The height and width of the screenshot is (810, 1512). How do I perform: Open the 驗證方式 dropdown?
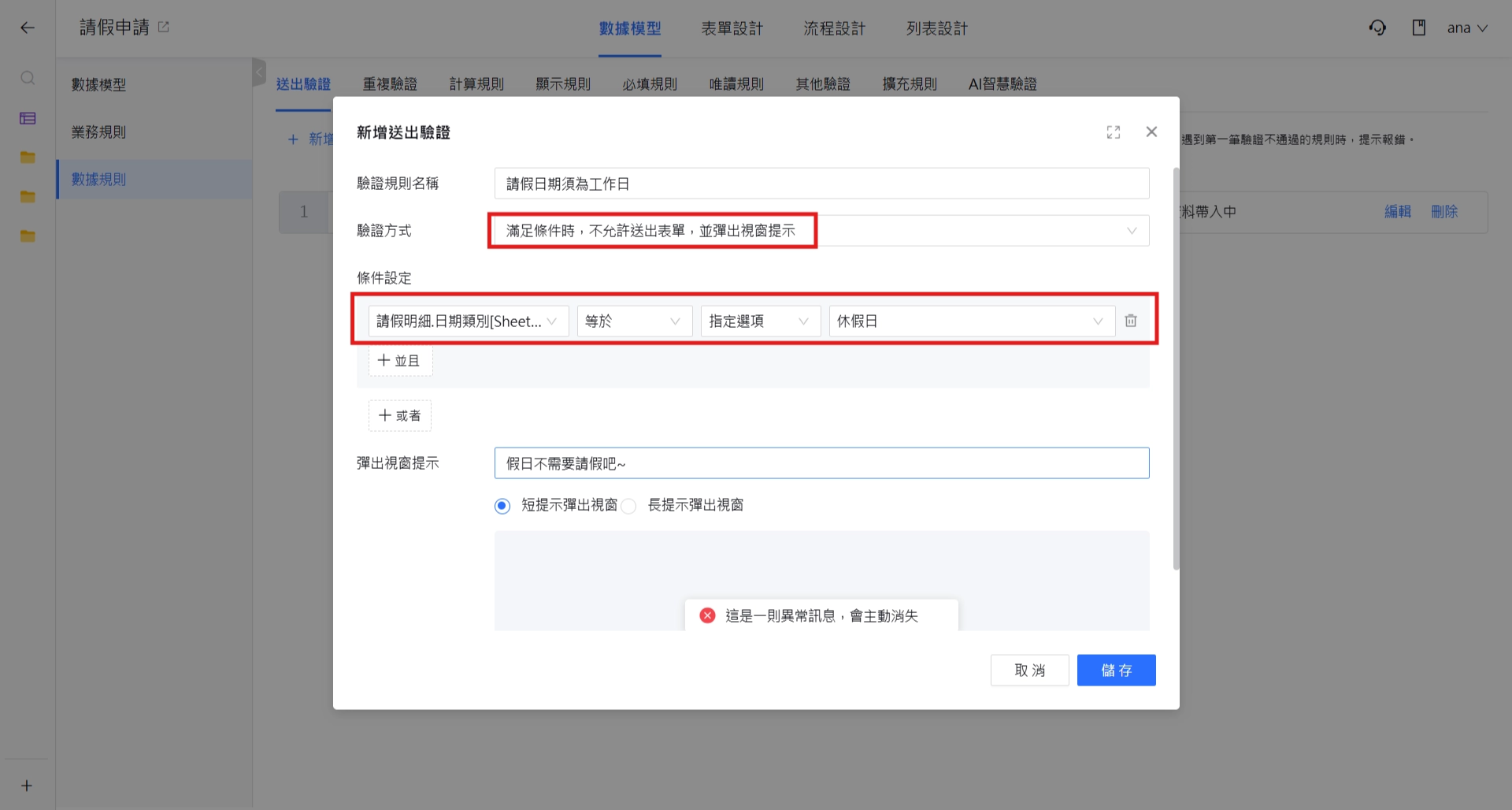click(x=821, y=231)
